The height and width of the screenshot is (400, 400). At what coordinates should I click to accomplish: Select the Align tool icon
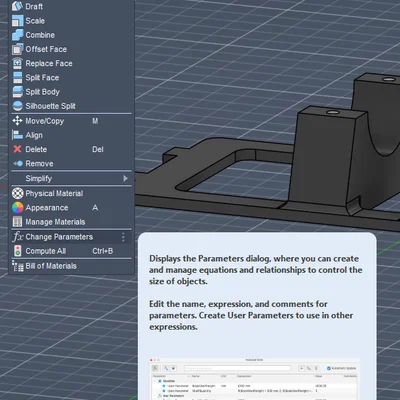[17, 135]
